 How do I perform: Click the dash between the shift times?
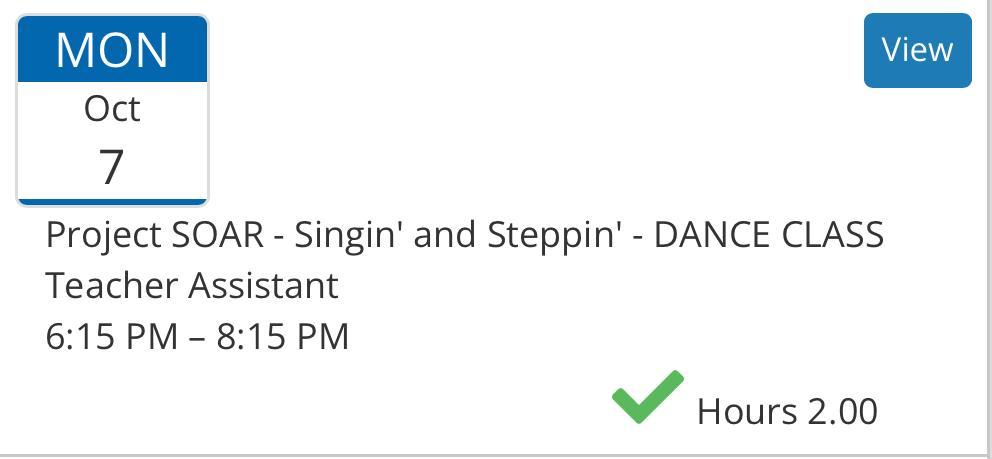(x=197, y=337)
